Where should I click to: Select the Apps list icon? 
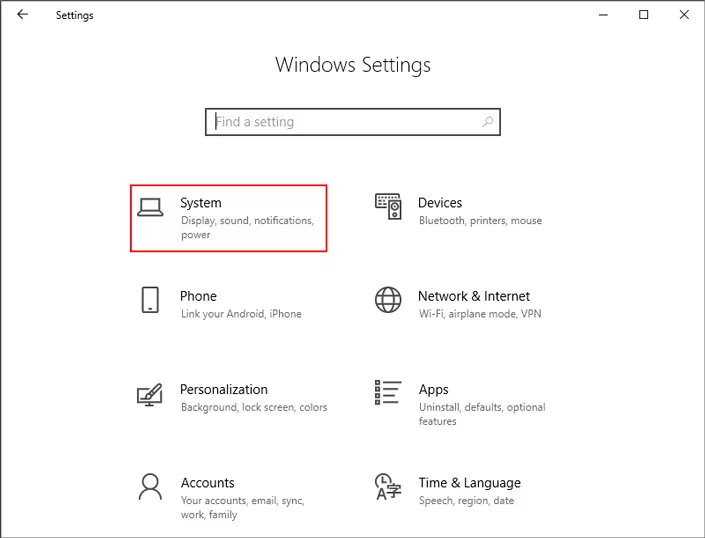(x=388, y=392)
